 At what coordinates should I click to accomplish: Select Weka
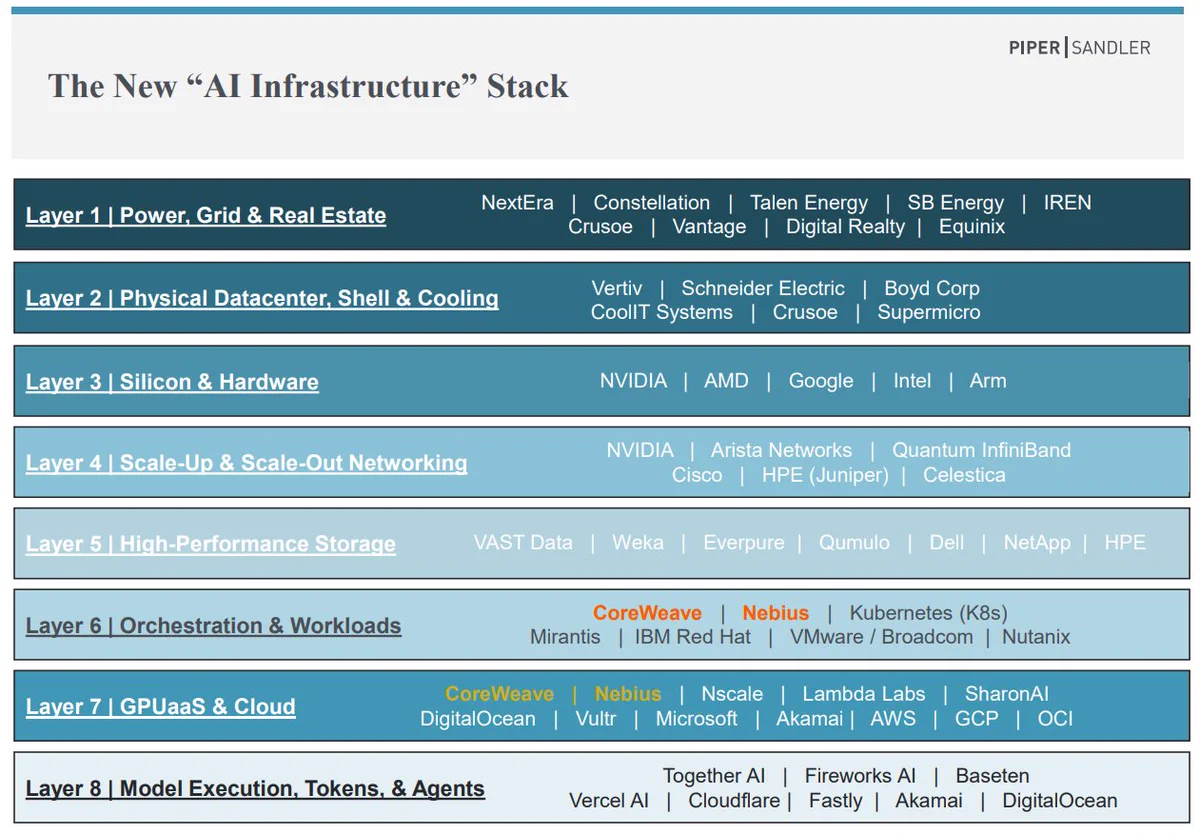(x=638, y=543)
